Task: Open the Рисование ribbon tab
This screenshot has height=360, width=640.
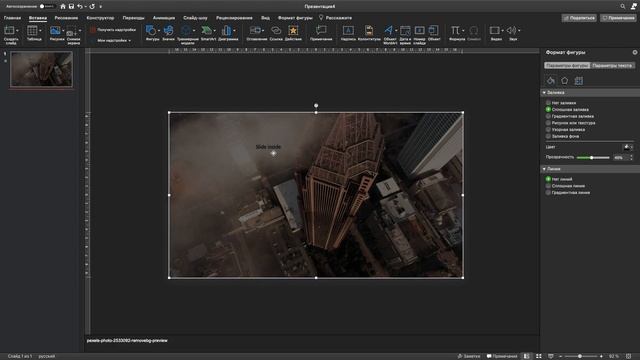Action: pos(66,18)
